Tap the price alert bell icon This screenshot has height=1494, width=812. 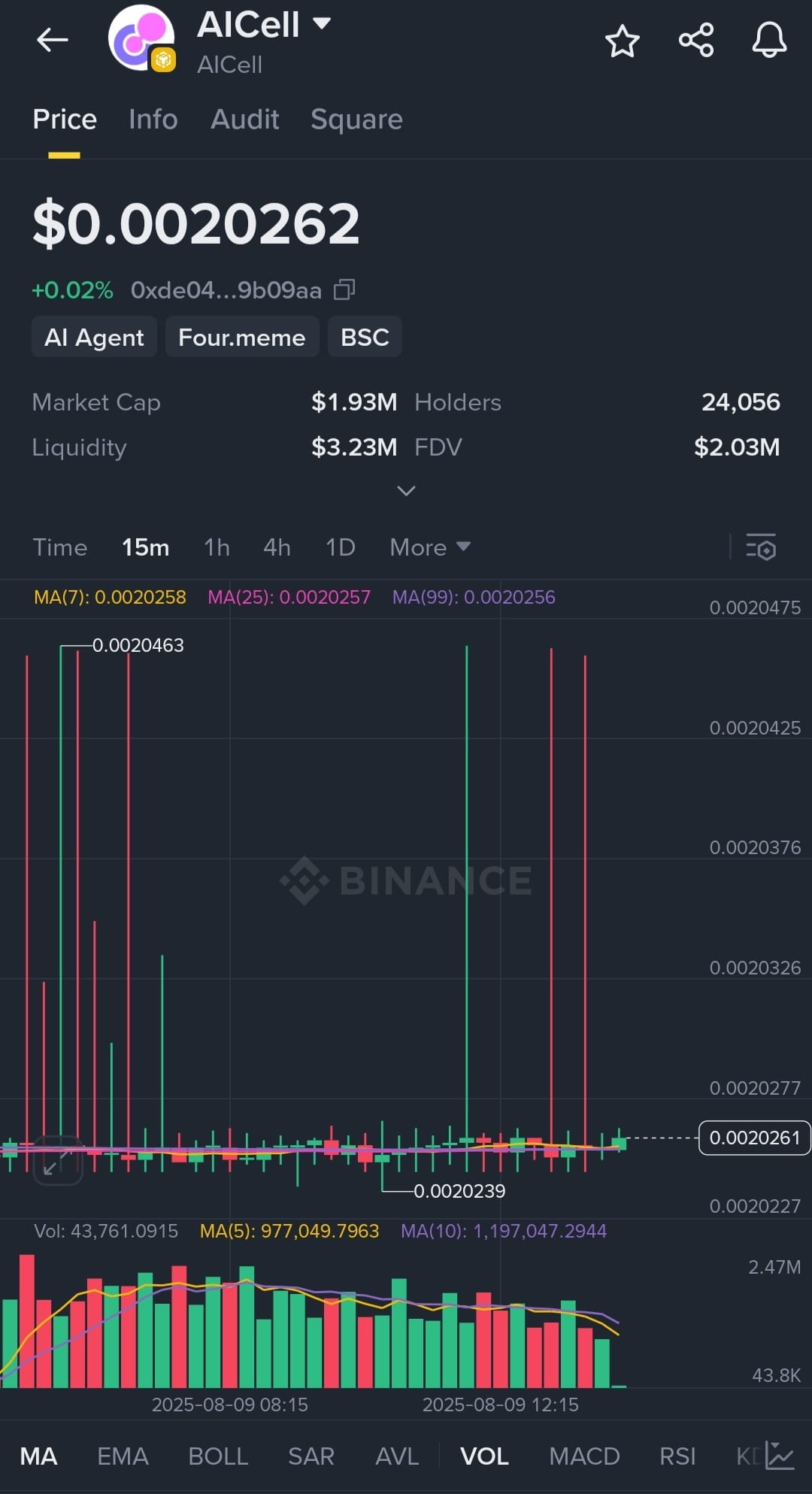tap(769, 40)
